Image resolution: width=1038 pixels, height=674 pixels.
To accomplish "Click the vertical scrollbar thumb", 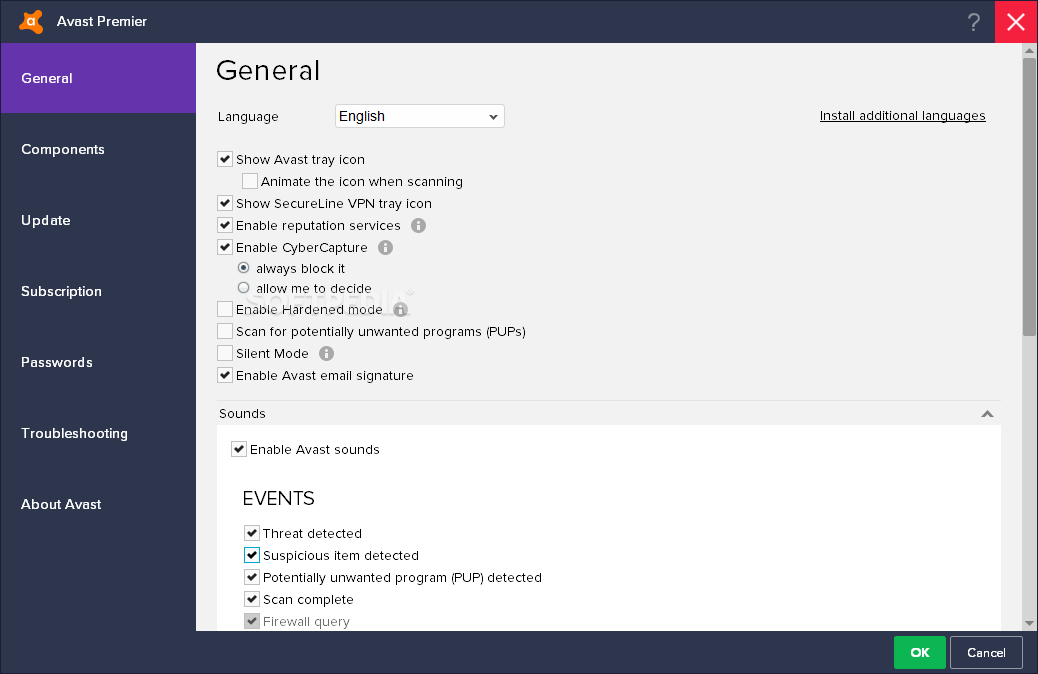I will click(1029, 197).
